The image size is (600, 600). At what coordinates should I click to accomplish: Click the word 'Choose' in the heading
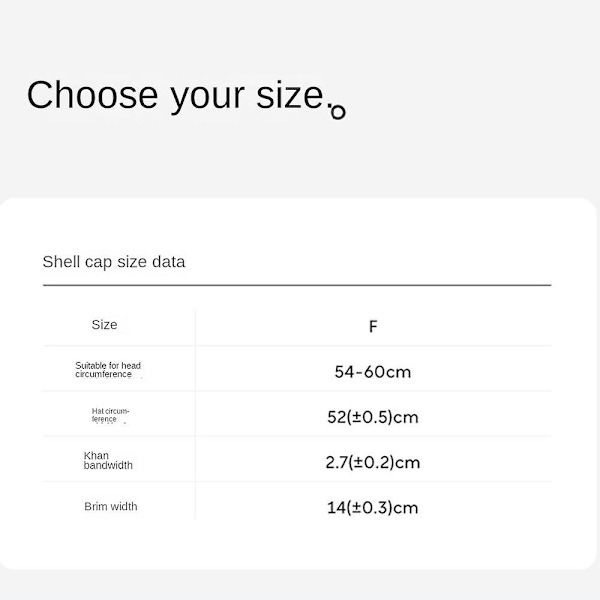click(92, 95)
